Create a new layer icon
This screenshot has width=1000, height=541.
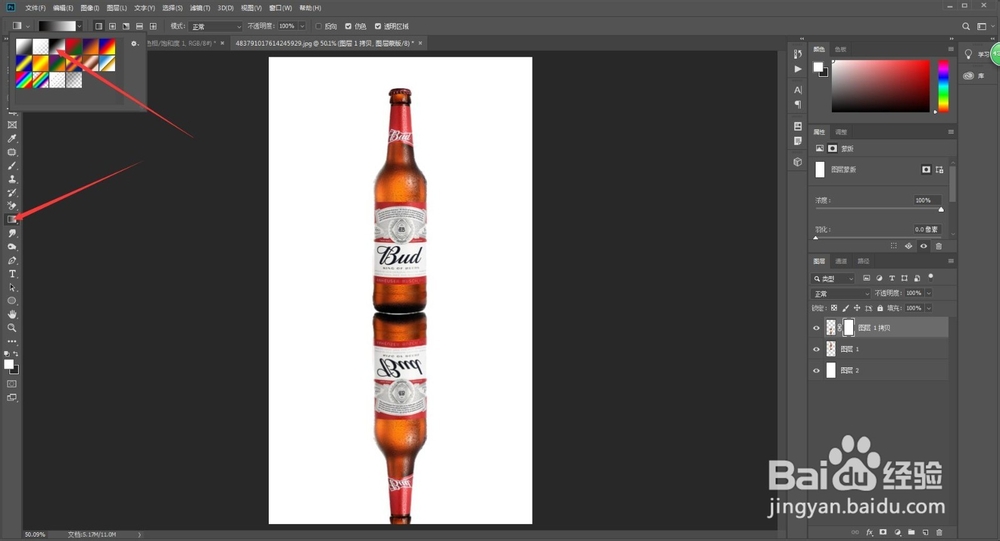[x=925, y=532]
